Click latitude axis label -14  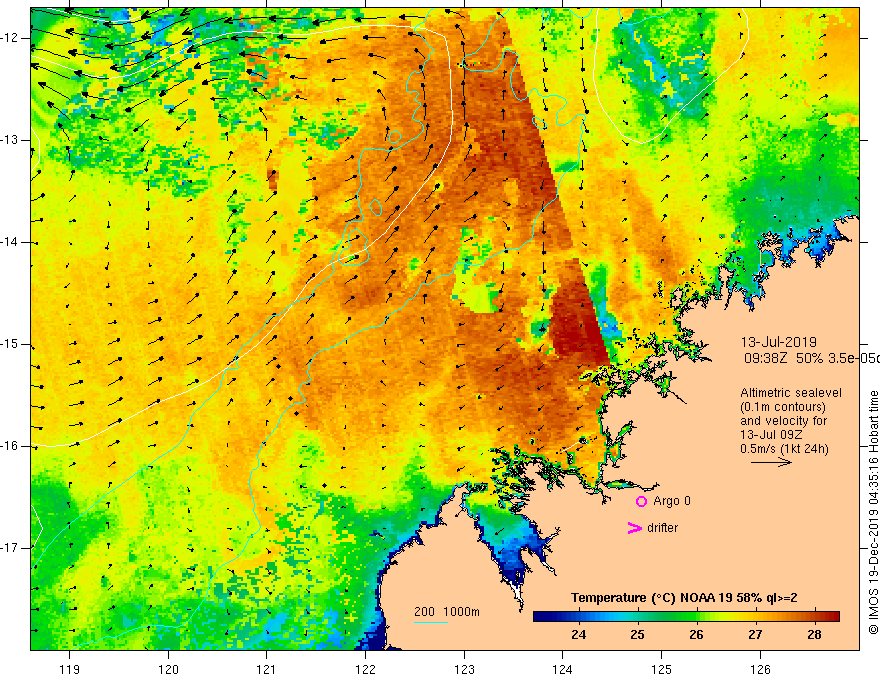point(10,242)
